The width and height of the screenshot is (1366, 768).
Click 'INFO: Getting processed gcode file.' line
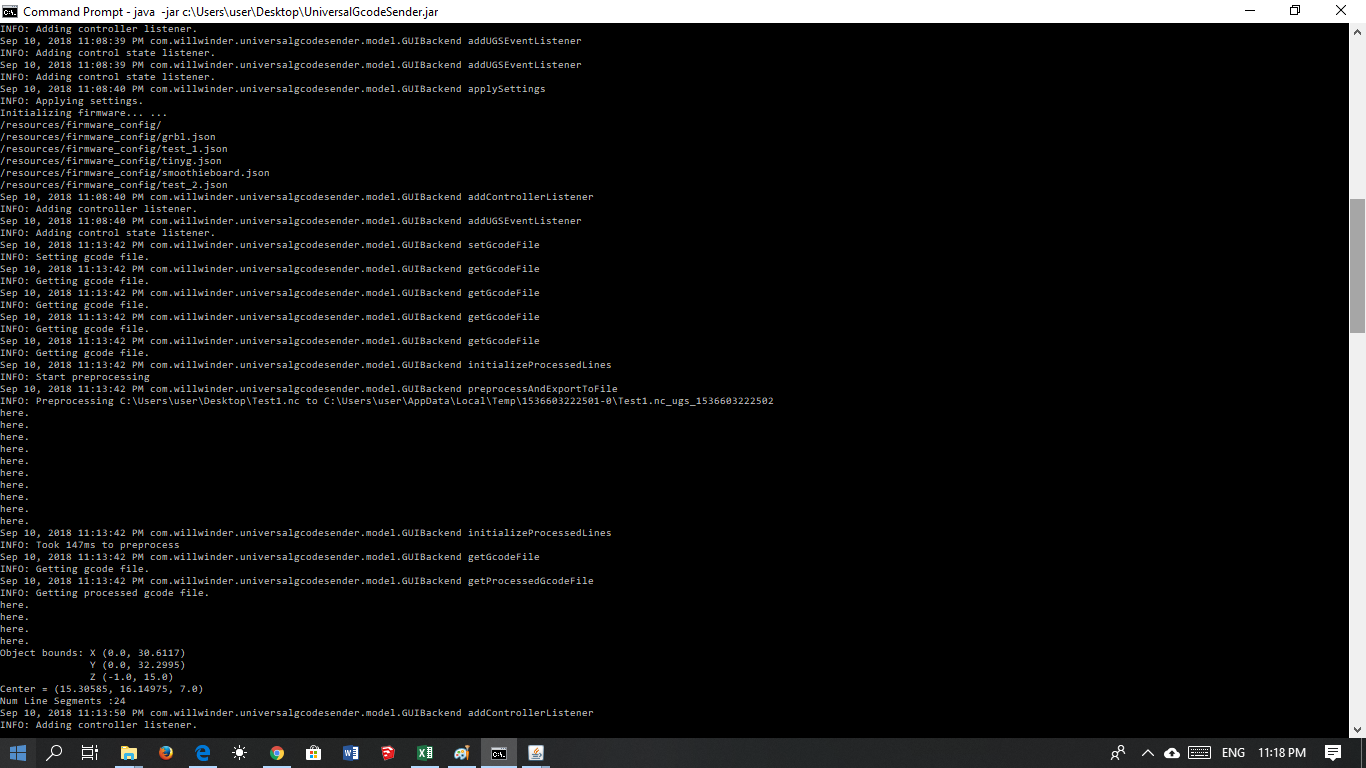pyautogui.click(x=105, y=593)
